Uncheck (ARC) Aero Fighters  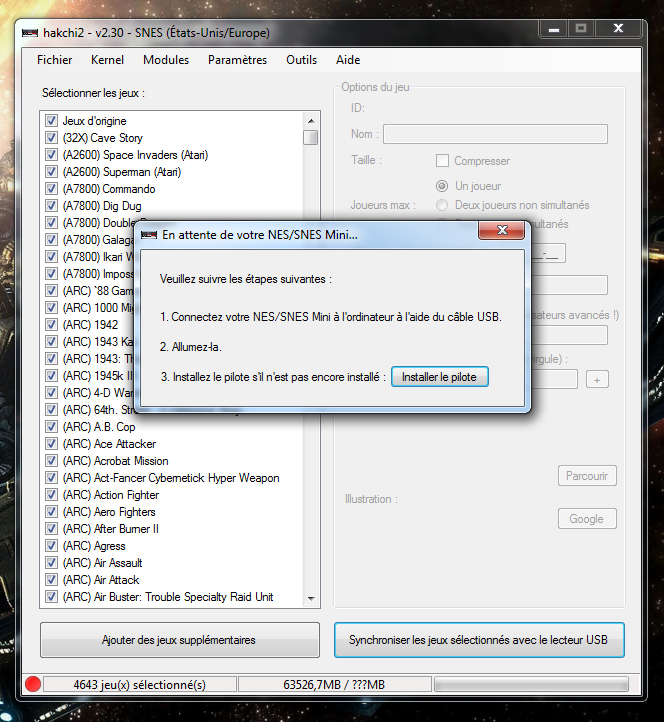(x=51, y=512)
